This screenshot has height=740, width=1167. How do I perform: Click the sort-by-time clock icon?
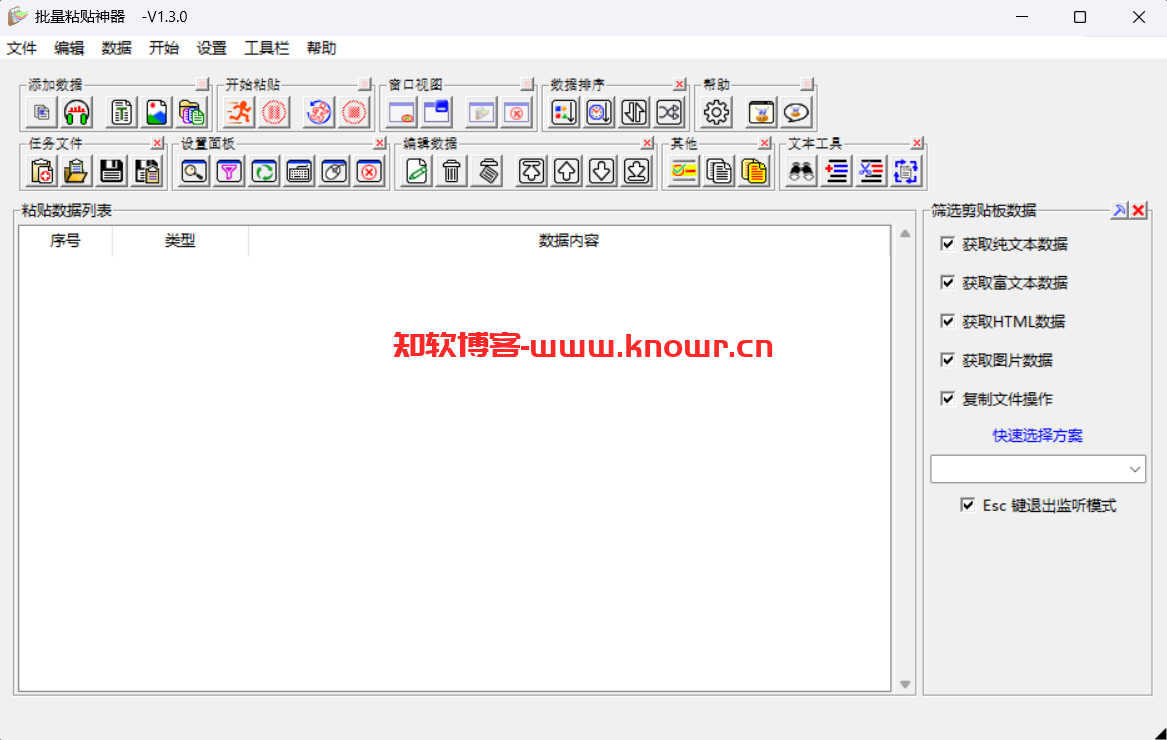(599, 112)
